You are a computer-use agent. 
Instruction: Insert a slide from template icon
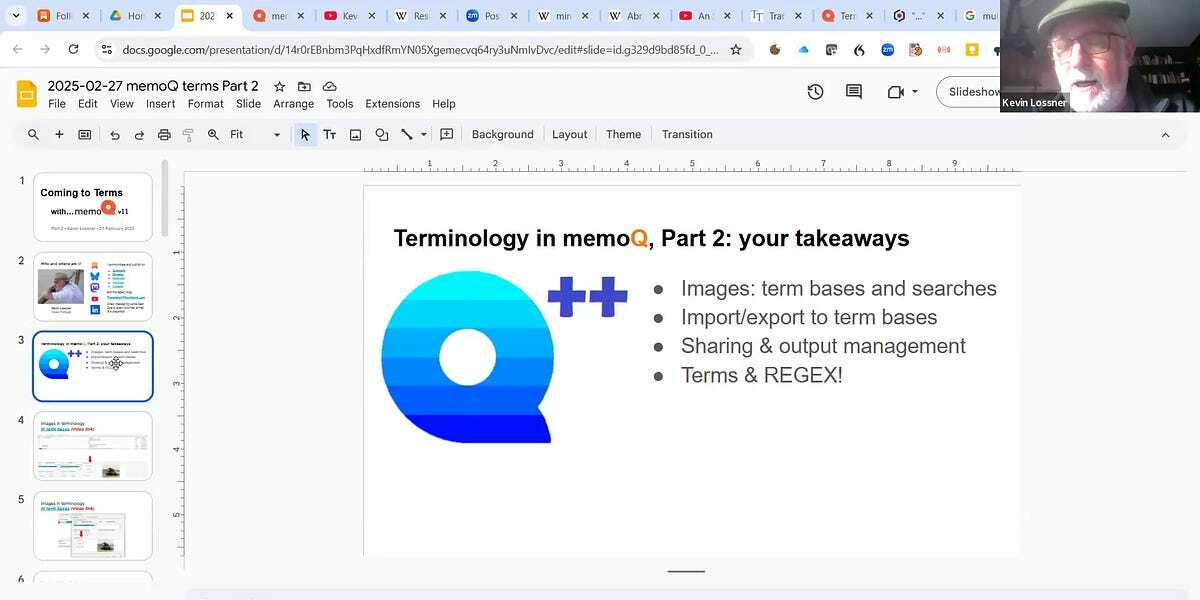pyautogui.click(x=85, y=134)
